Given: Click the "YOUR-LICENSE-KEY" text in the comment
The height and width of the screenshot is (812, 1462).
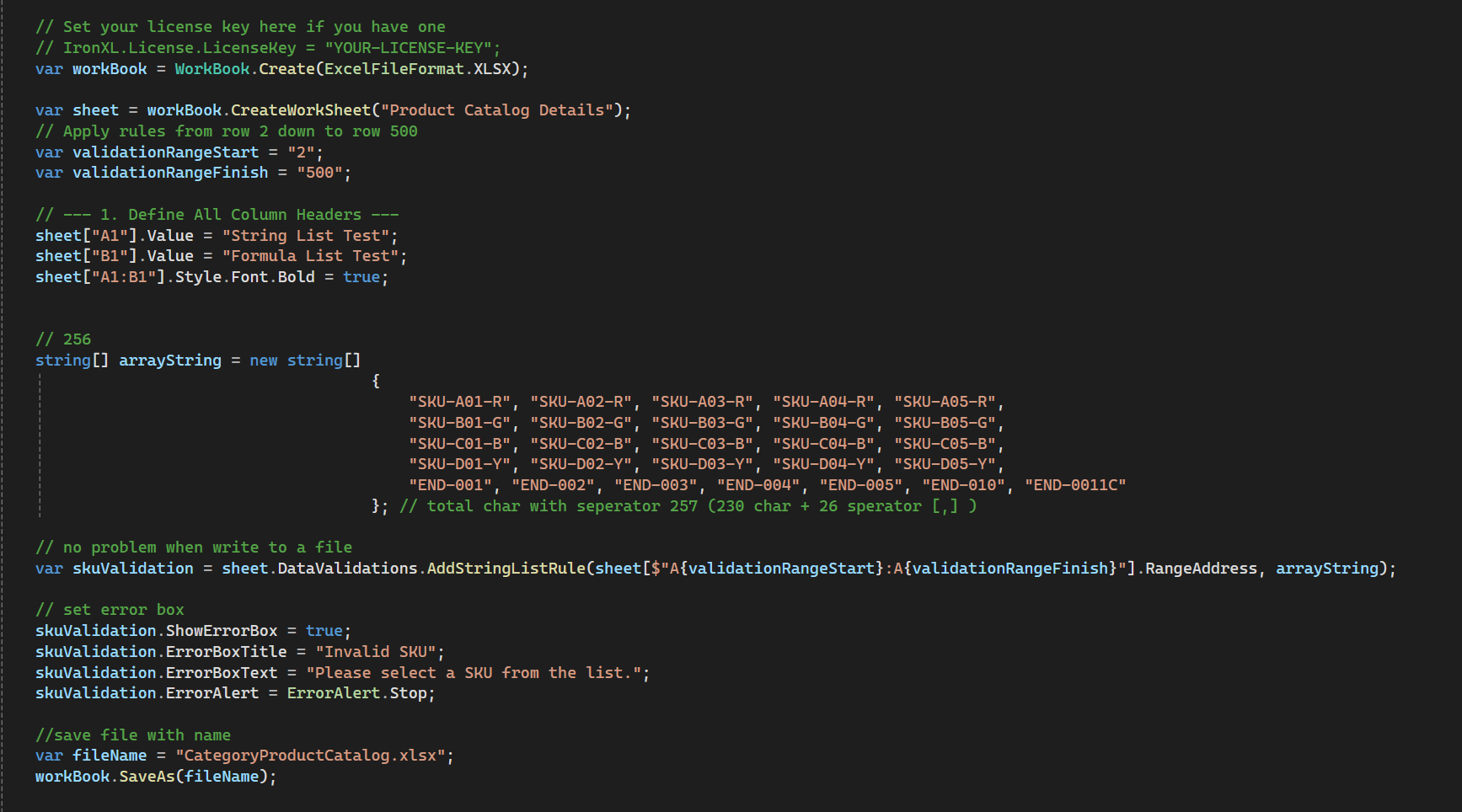Looking at the screenshot, I should [412, 48].
